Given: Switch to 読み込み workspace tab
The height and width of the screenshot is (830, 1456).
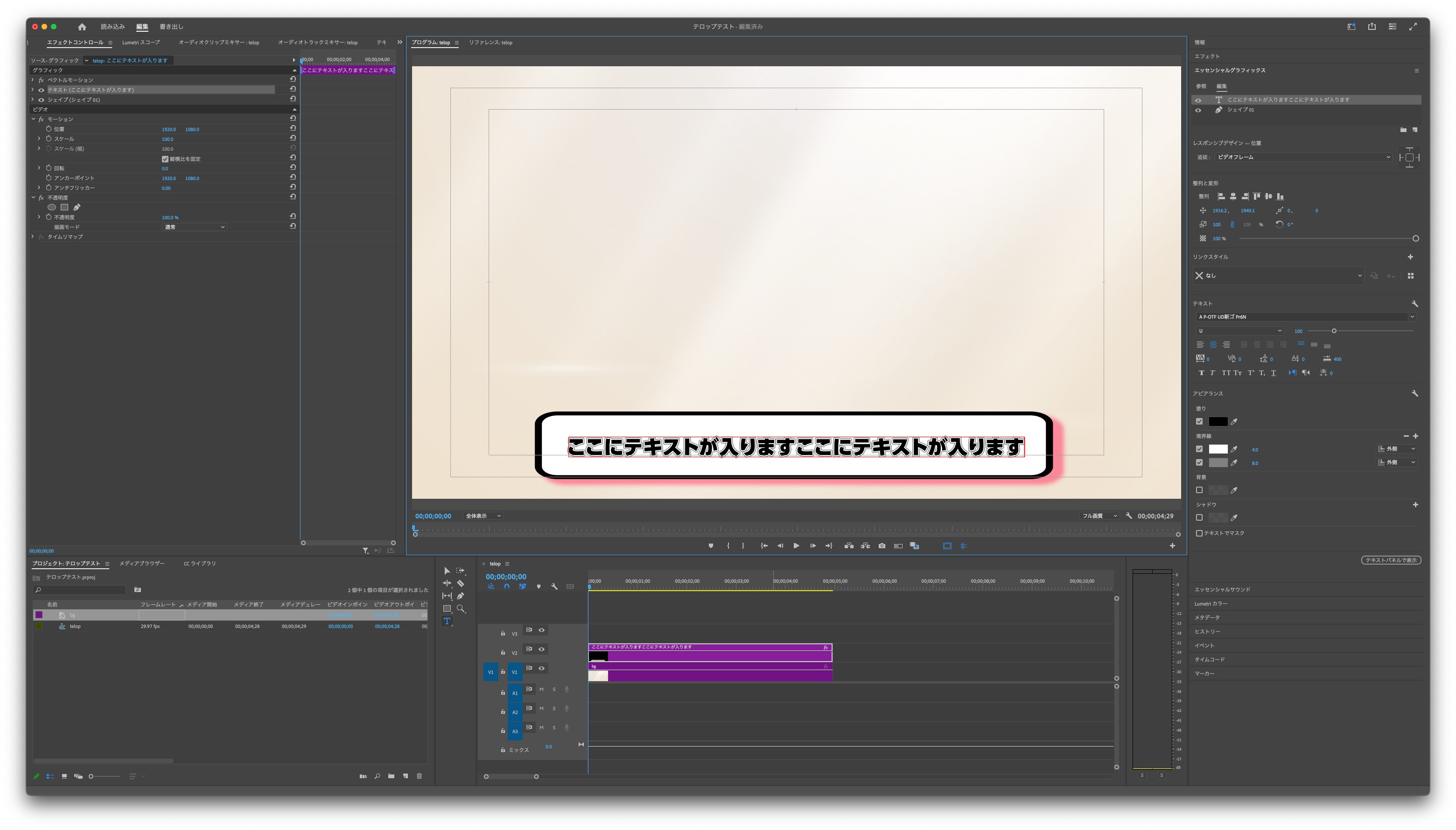Looking at the screenshot, I should pyautogui.click(x=112, y=27).
